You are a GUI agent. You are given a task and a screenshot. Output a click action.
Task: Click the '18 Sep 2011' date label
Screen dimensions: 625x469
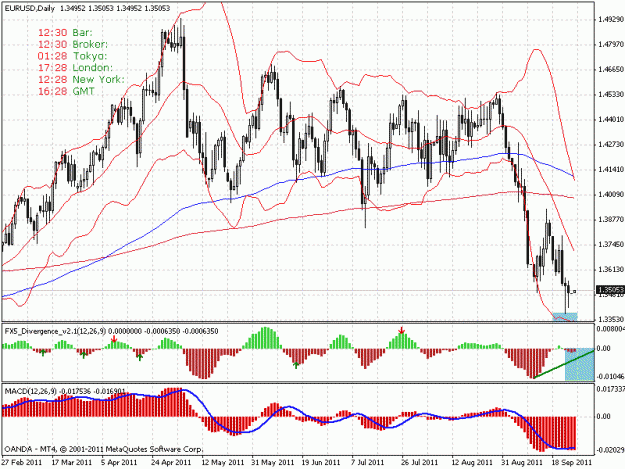click(x=572, y=462)
